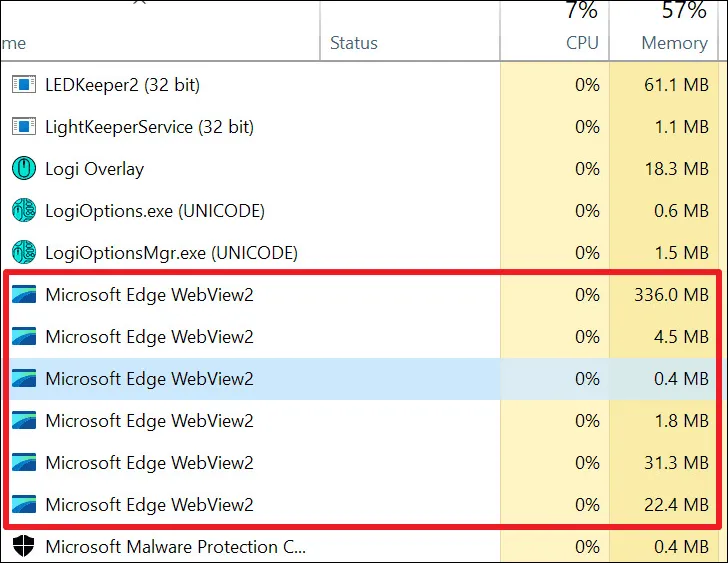Click the 336.0 MB memory value
The height and width of the screenshot is (563, 728).
(x=671, y=295)
